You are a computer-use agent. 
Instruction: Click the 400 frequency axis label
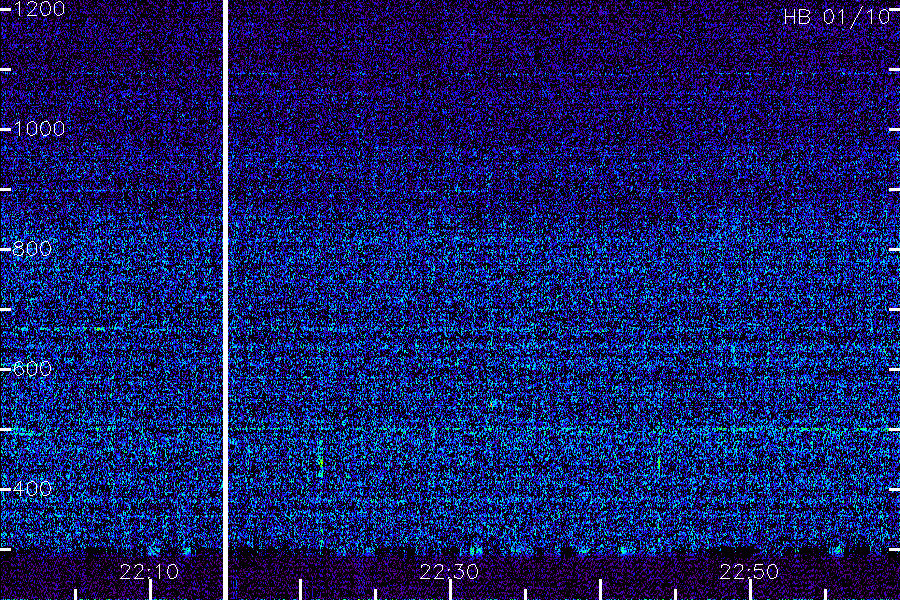[32, 489]
